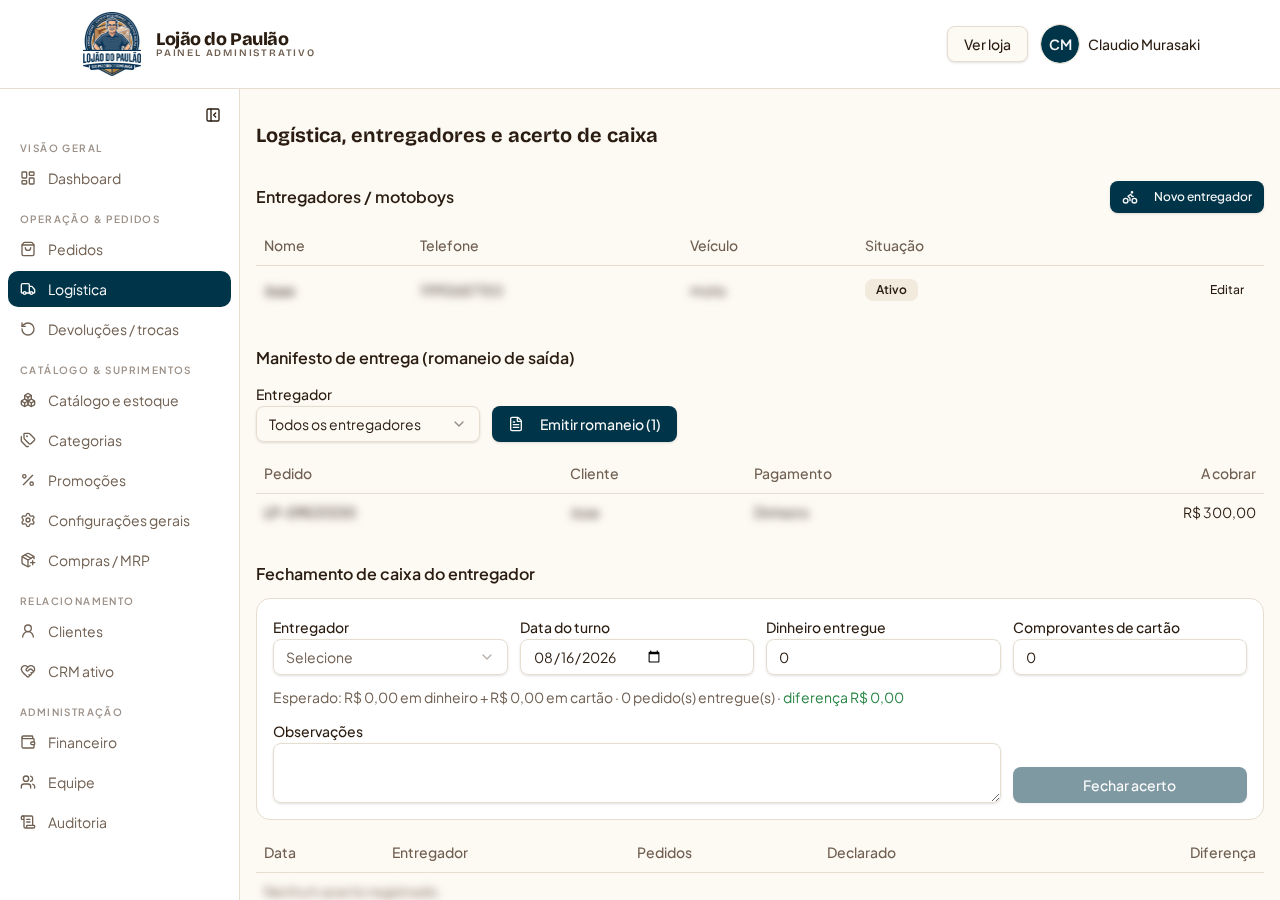Click the document icon on Emitir romaneio
Image resolution: width=1280 pixels, height=900 pixels.
pyautogui.click(x=516, y=424)
